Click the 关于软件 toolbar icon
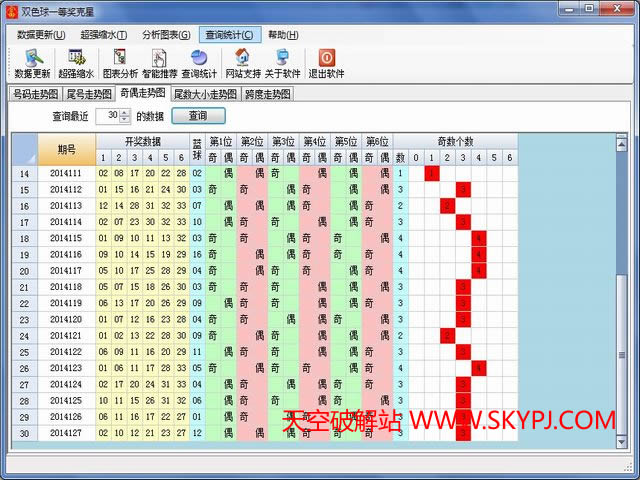Image resolution: width=640 pixels, height=480 pixels. [x=282, y=63]
